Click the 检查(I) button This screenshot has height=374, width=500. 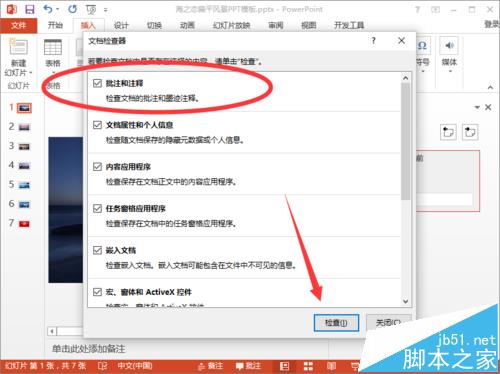click(336, 323)
